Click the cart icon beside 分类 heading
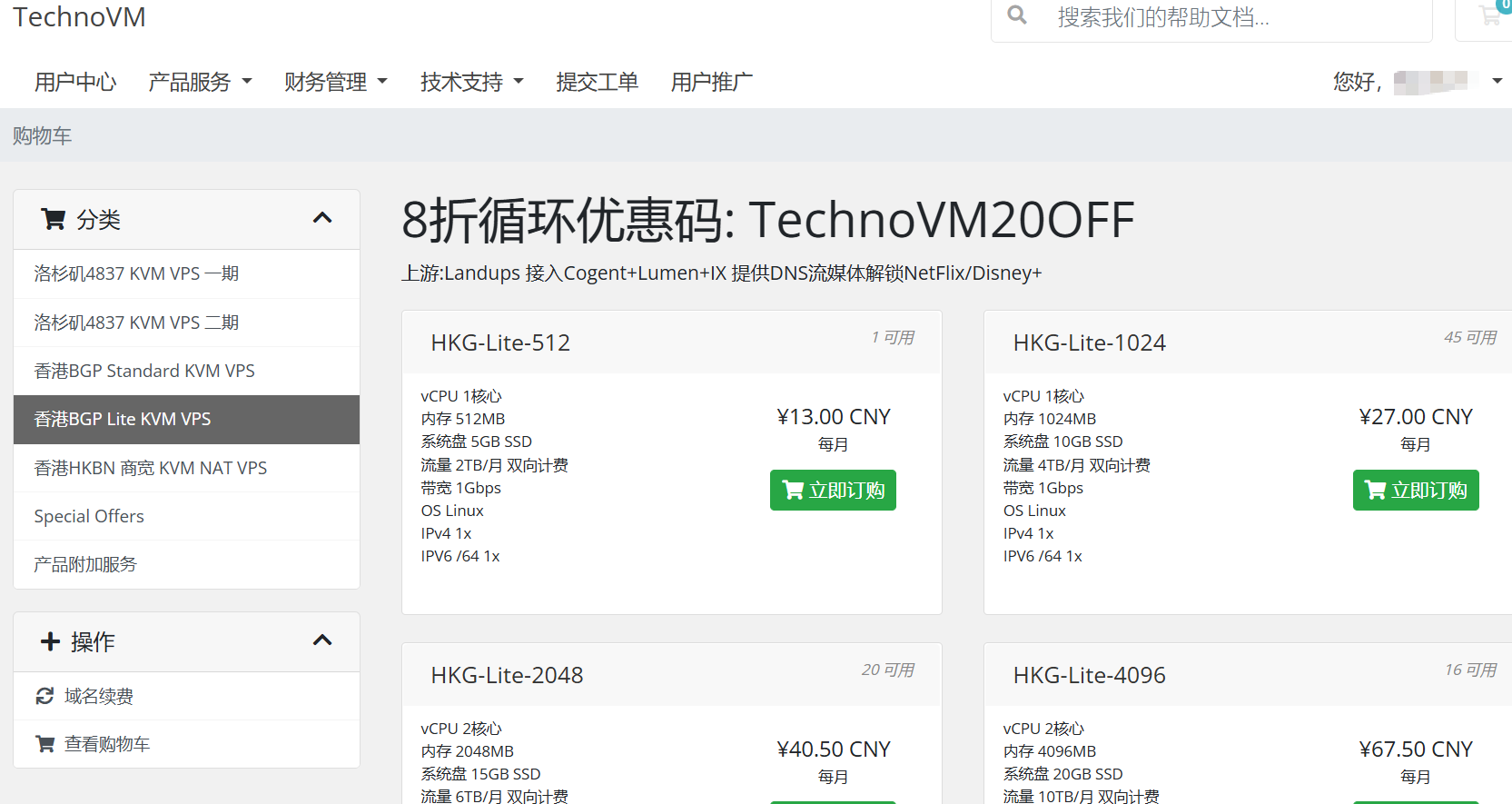The height and width of the screenshot is (804, 1512). pyautogui.click(x=54, y=219)
